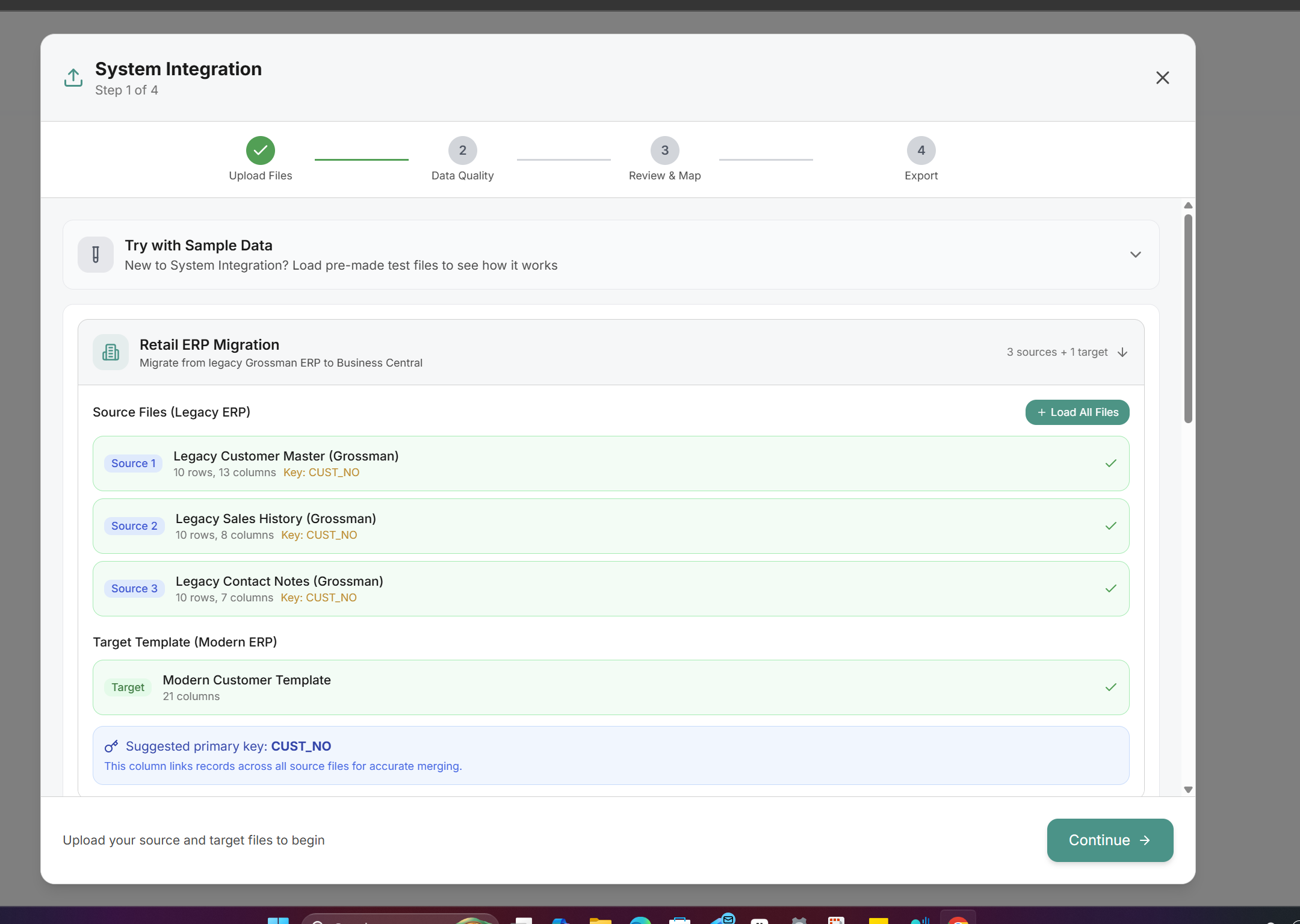
Task: Collapse the Try with Sample Data section
Action: (1135, 255)
